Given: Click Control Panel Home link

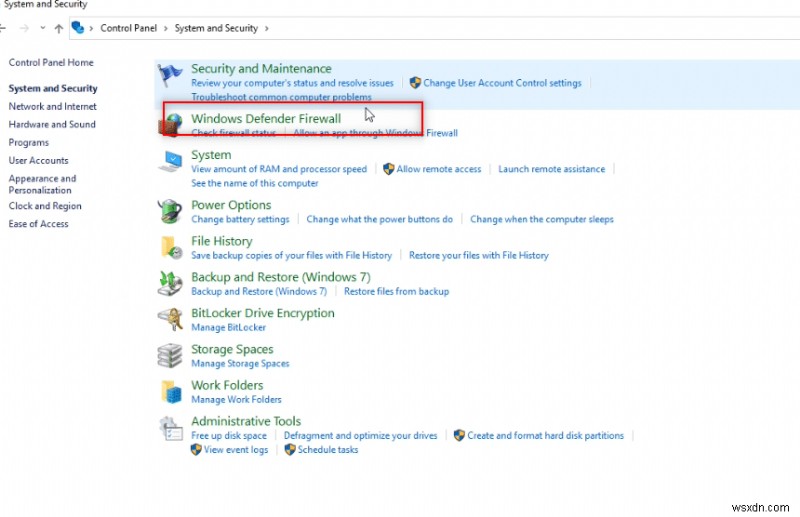Looking at the screenshot, I should (51, 62).
